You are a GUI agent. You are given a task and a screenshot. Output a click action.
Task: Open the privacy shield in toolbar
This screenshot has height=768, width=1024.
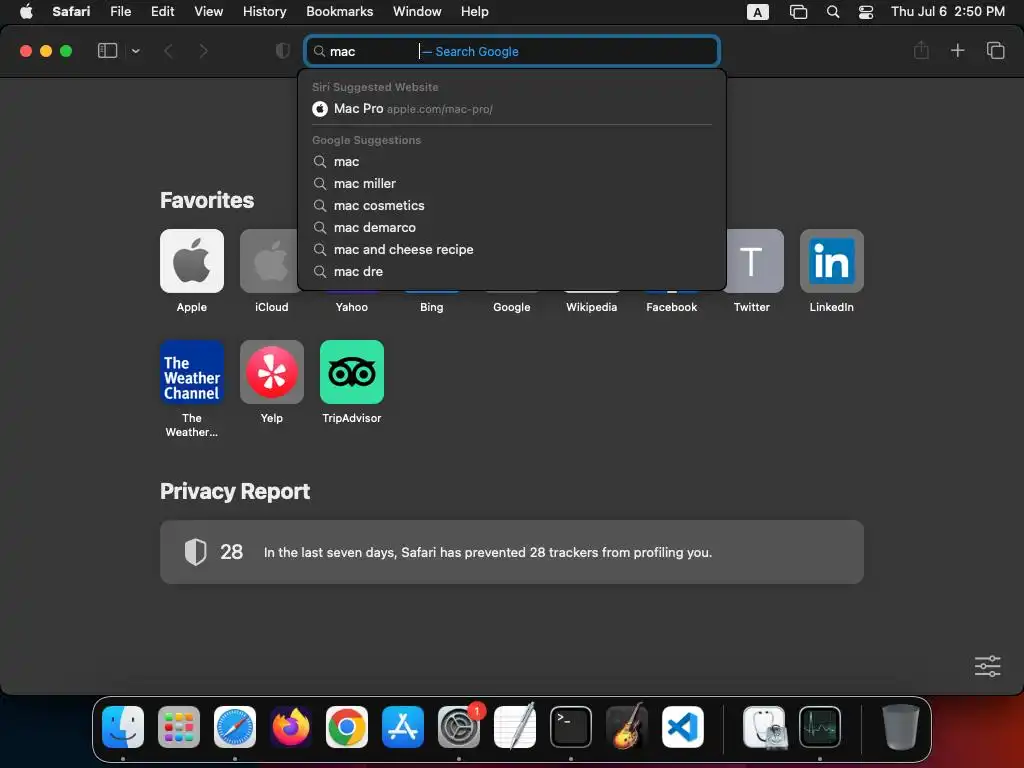click(x=282, y=51)
